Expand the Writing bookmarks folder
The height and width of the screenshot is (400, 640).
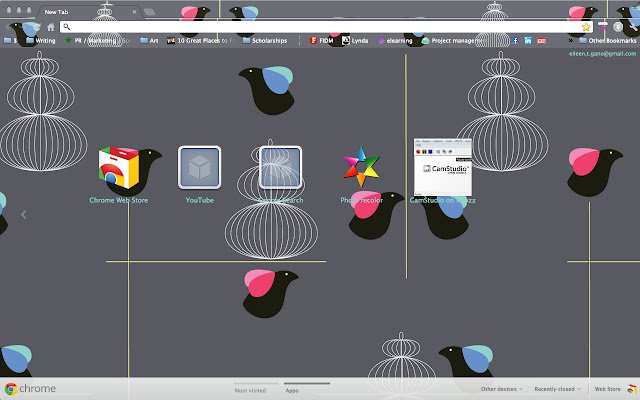click(x=41, y=41)
